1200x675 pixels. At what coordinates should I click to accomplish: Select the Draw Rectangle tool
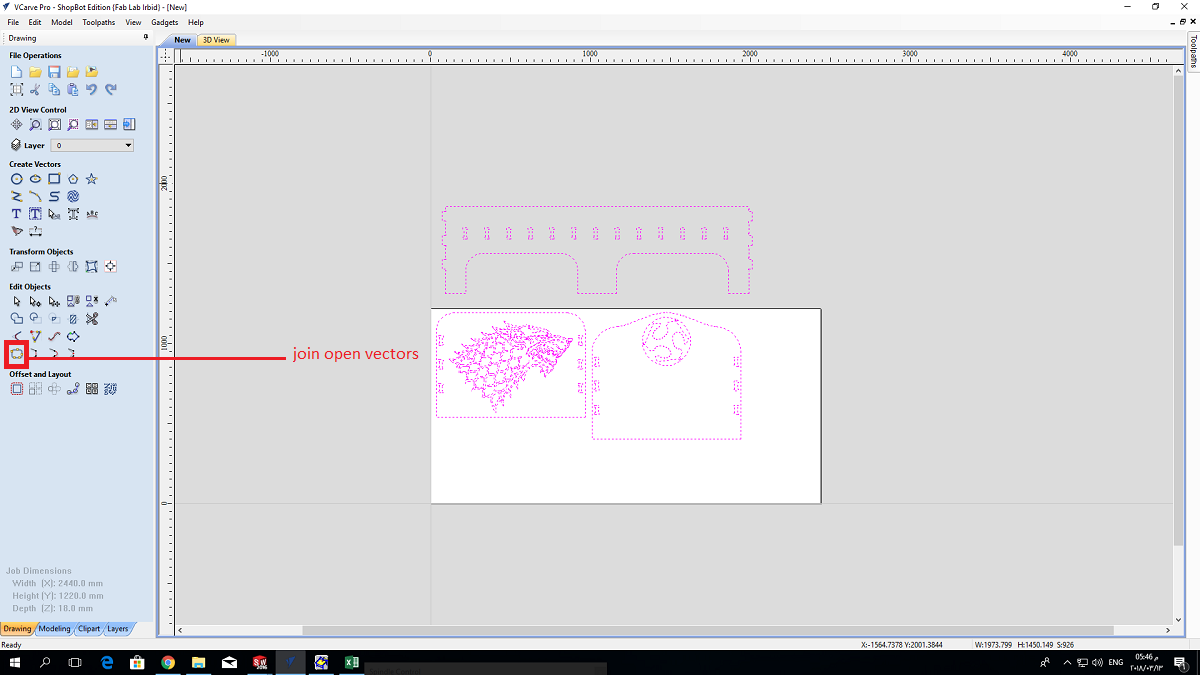pyautogui.click(x=54, y=179)
